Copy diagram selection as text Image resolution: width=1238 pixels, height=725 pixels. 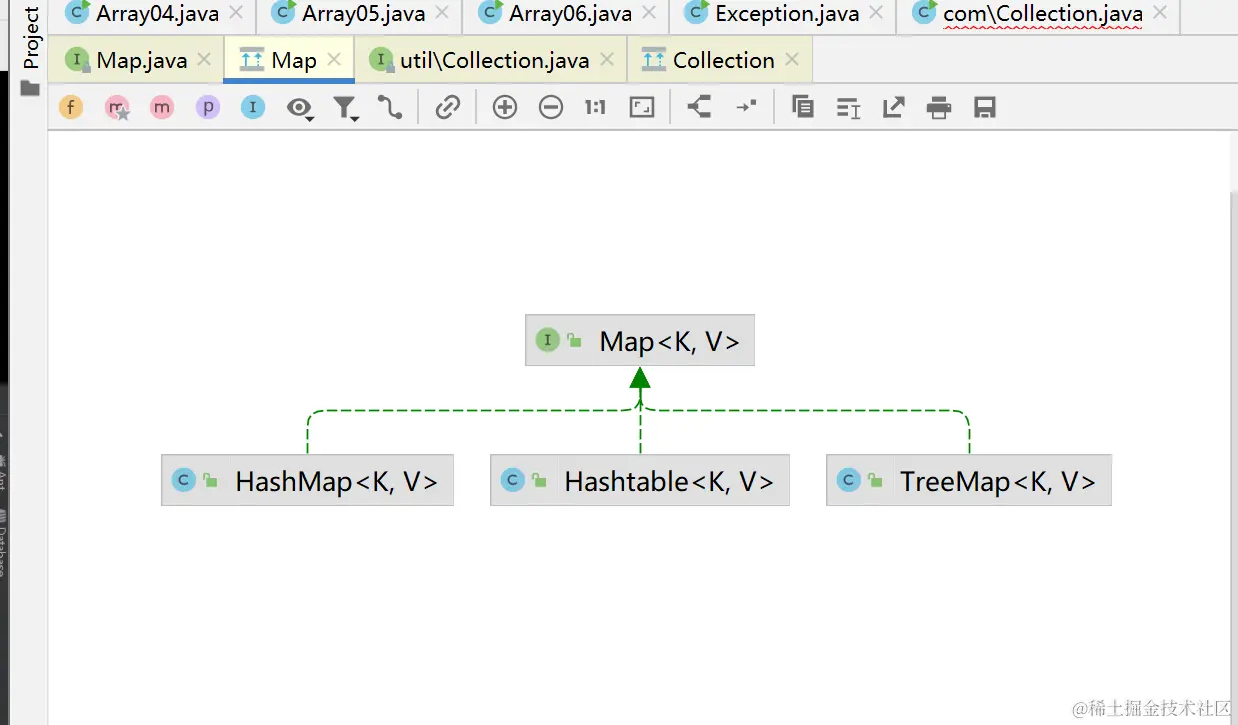click(848, 108)
